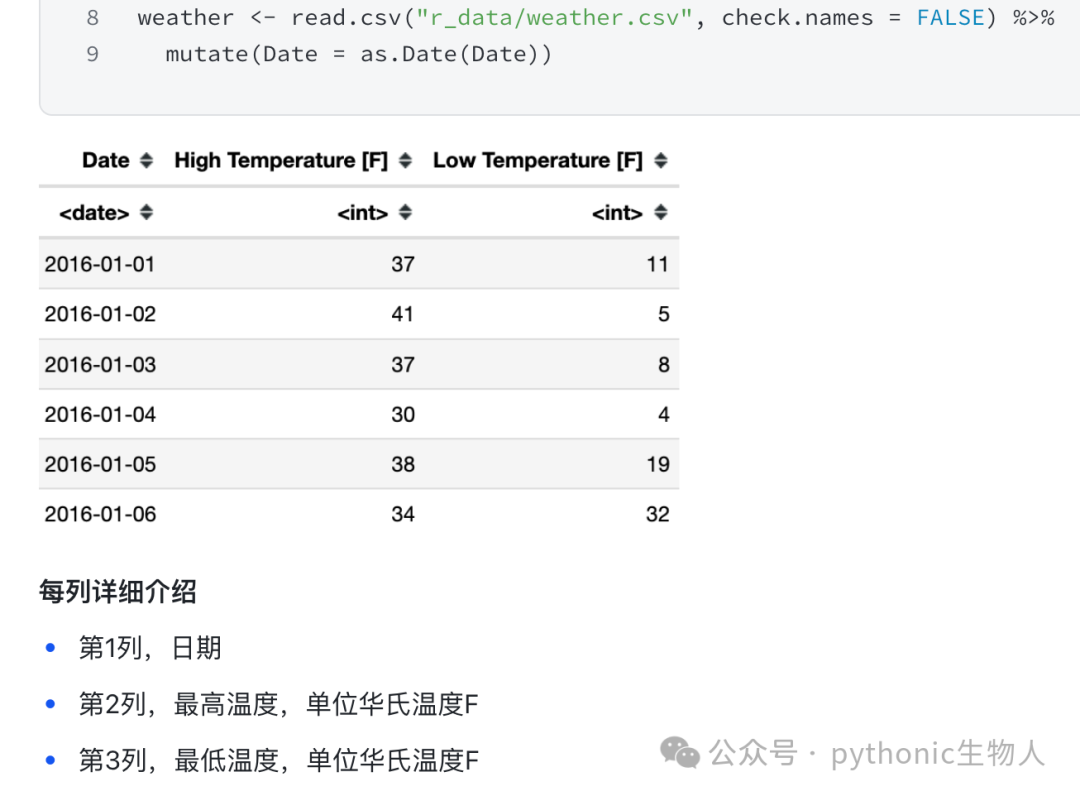Click the mutate(Date = as.Date(Date)) code line
The image size is (1080, 796).
click(359, 54)
